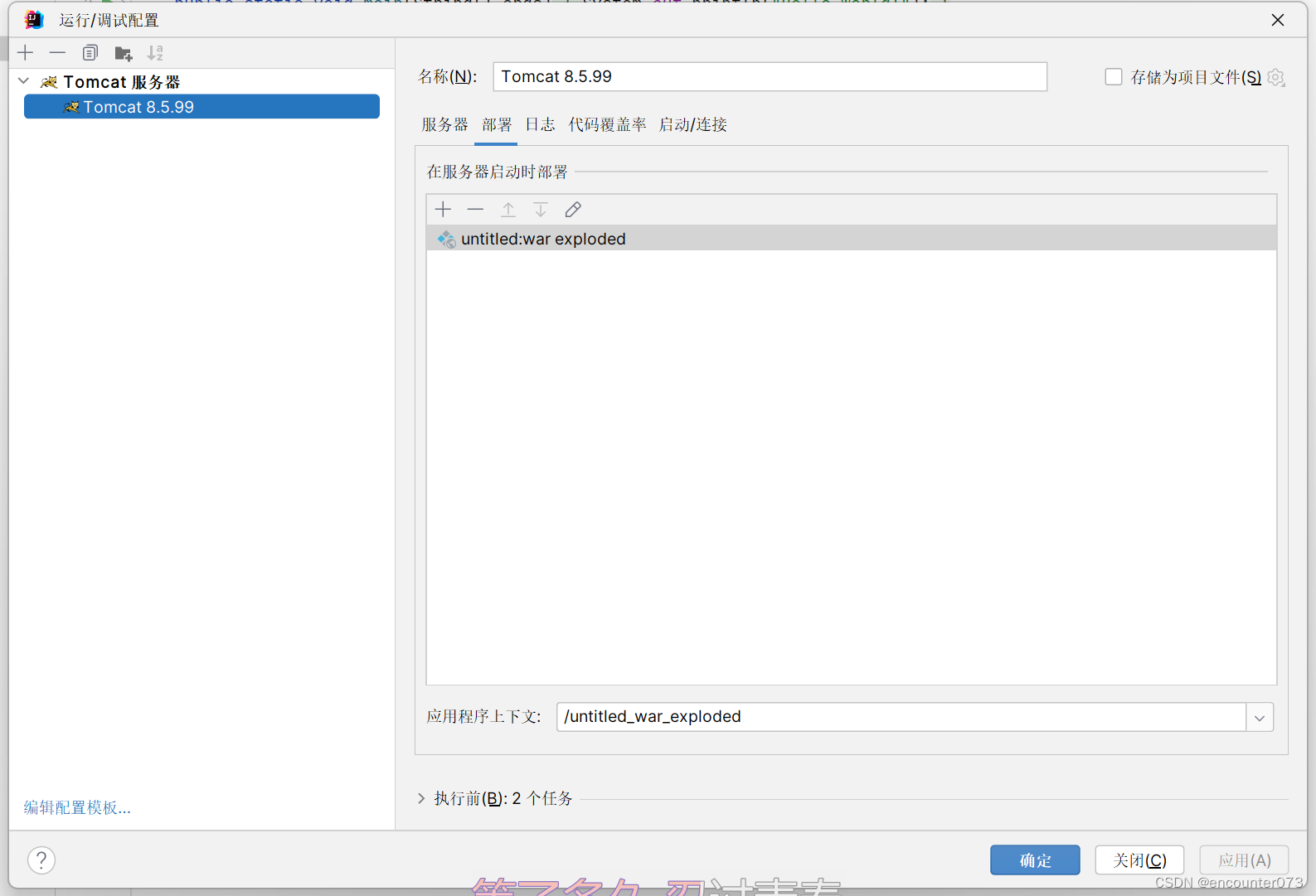Open help with question mark icon
Image resolution: width=1316 pixels, height=896 pixels.
click(41, 860)
